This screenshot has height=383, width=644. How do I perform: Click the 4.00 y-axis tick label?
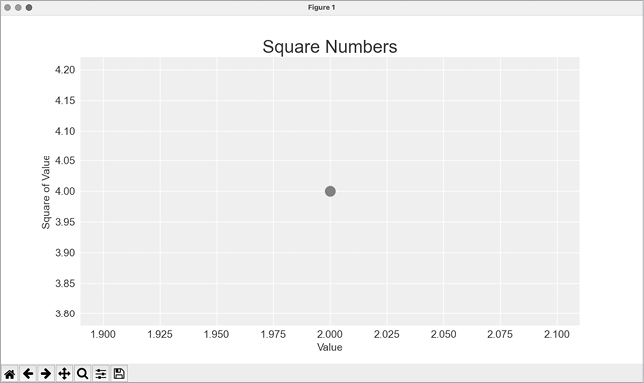(x=65, y=191)
